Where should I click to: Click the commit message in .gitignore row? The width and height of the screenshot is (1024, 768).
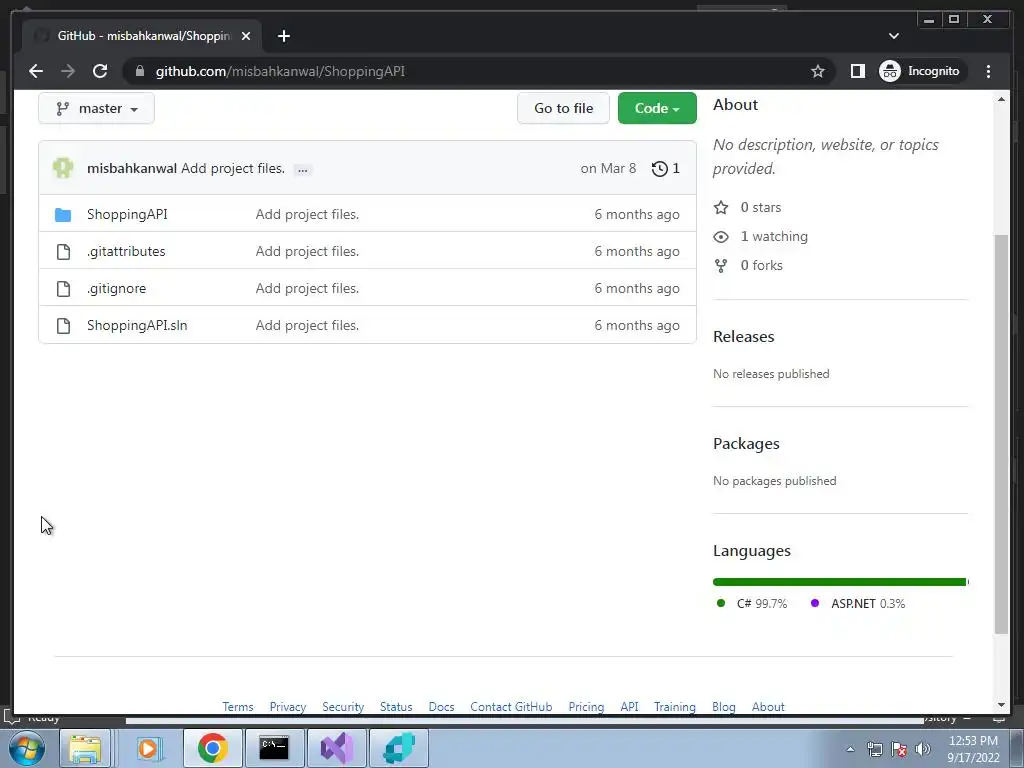(307, 289)
